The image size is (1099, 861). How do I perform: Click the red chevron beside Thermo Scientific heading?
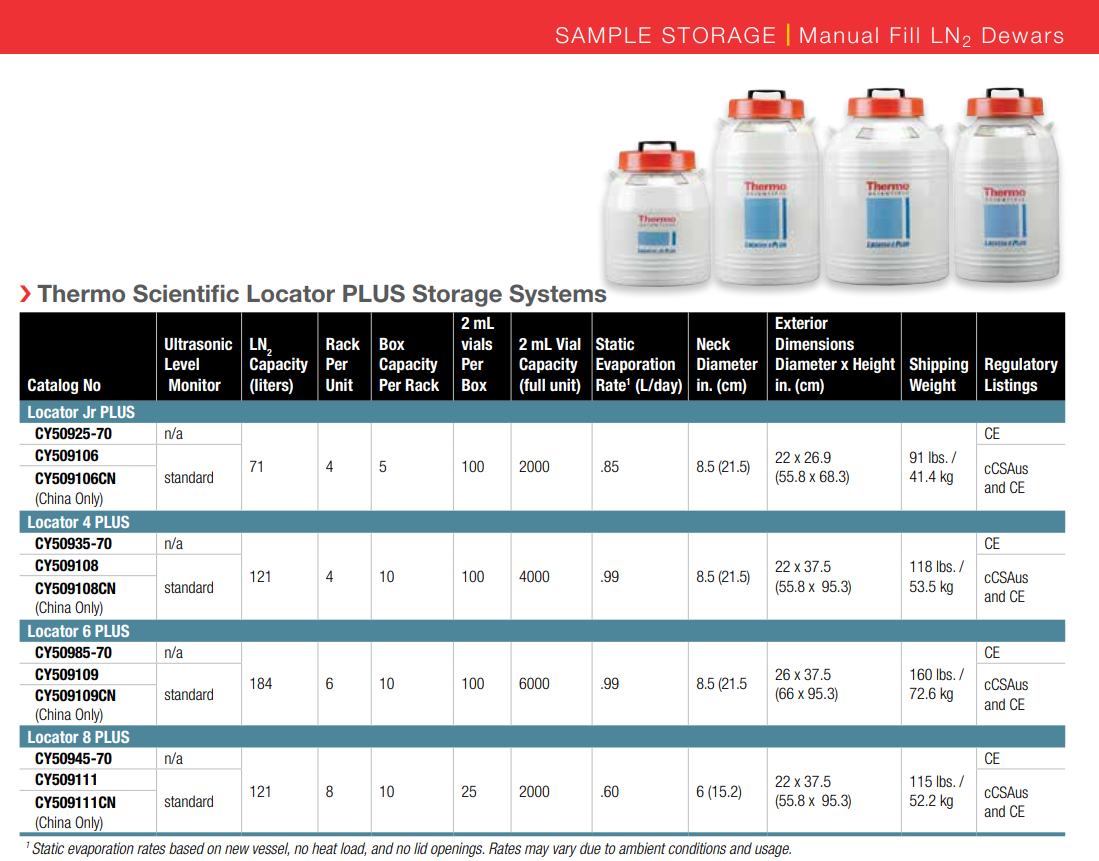pyautogui.click(x=25, y=294)
